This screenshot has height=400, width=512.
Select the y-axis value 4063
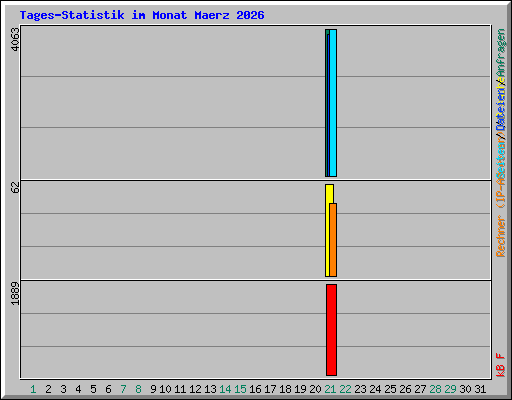click(15, 39)
